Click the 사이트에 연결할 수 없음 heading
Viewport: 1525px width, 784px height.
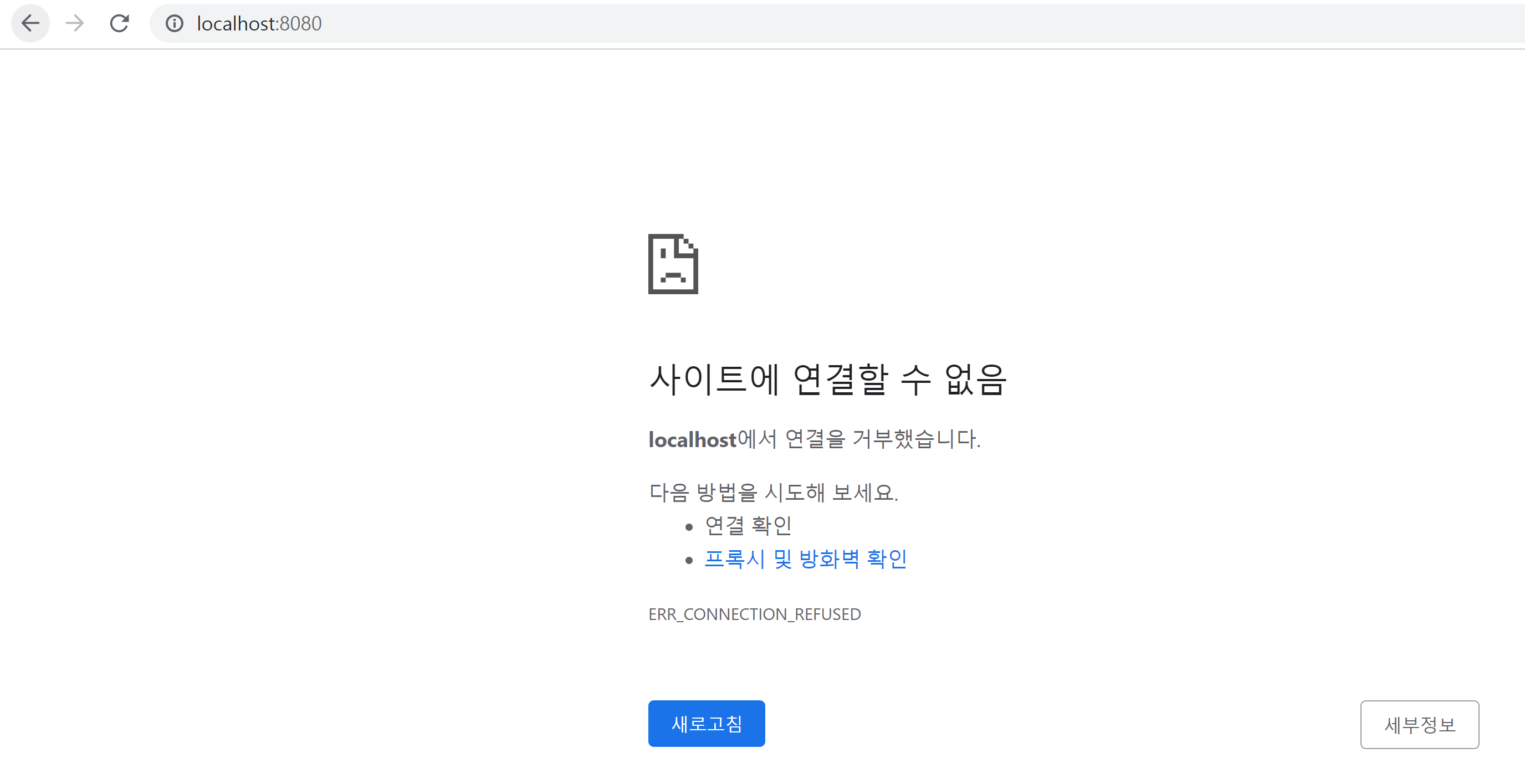coord(828,380)
